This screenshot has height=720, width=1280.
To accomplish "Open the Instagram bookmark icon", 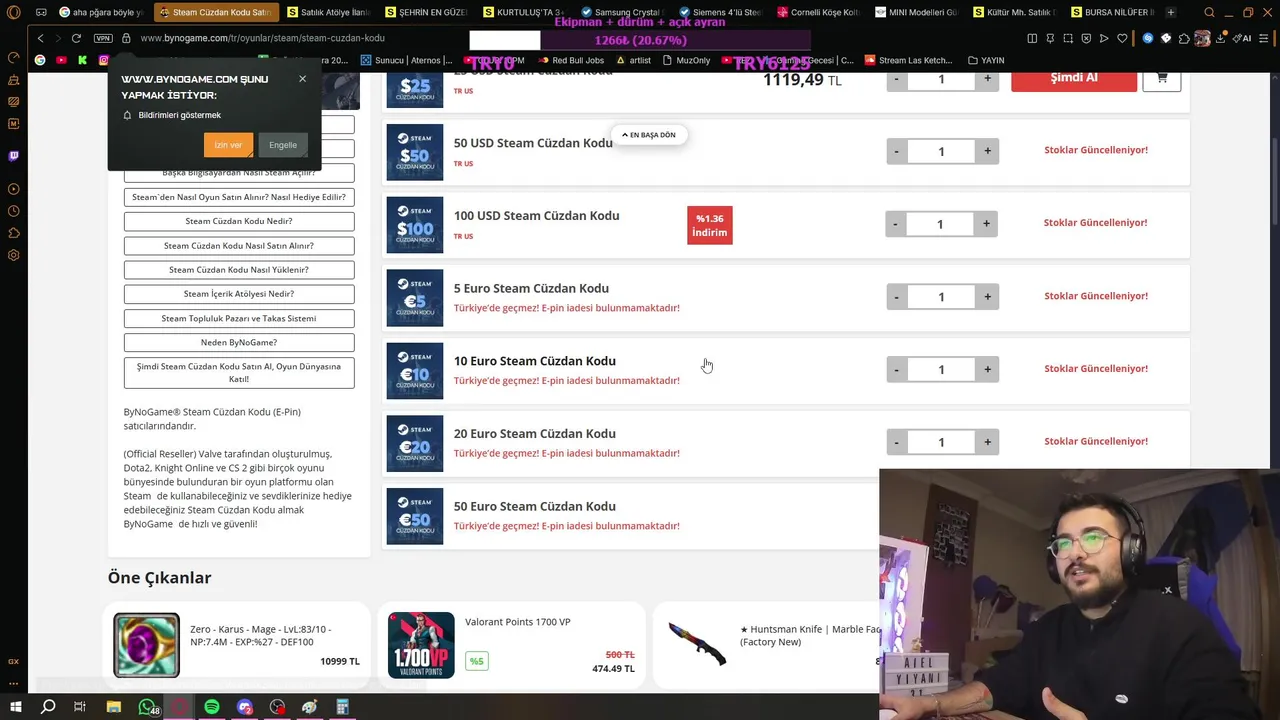I will [x=104, y=60].
